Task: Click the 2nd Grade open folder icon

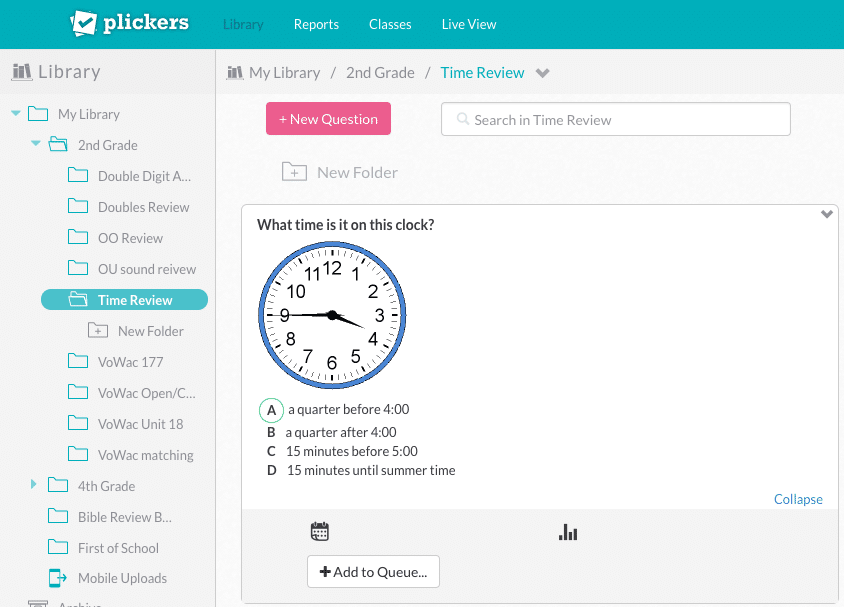Action: 58,144
